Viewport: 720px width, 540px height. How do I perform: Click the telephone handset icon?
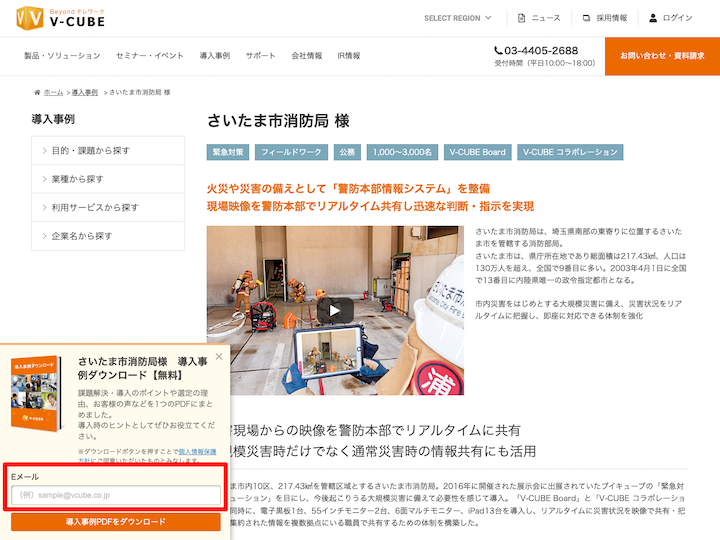coord(498,50)
